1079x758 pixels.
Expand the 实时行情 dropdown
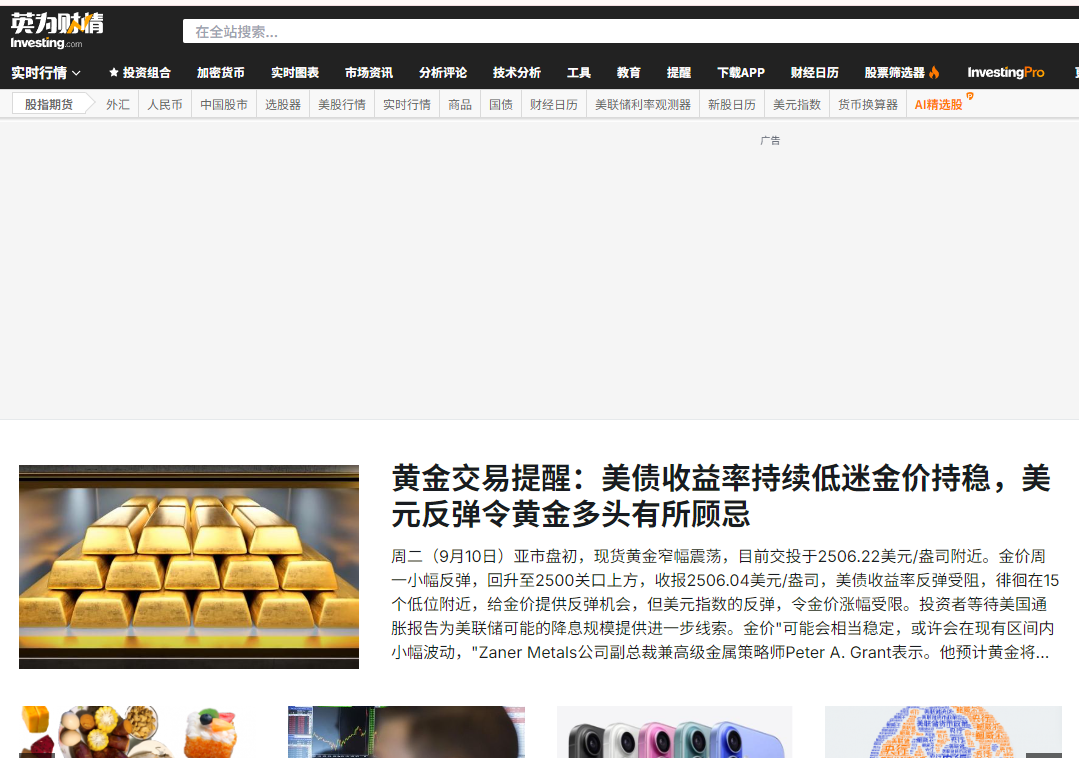point(45,73)
